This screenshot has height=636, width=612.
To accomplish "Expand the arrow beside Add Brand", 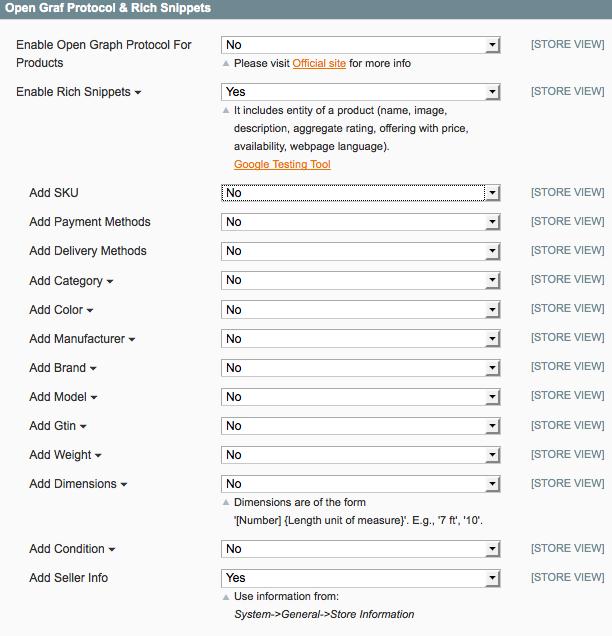I will point(93,369).
